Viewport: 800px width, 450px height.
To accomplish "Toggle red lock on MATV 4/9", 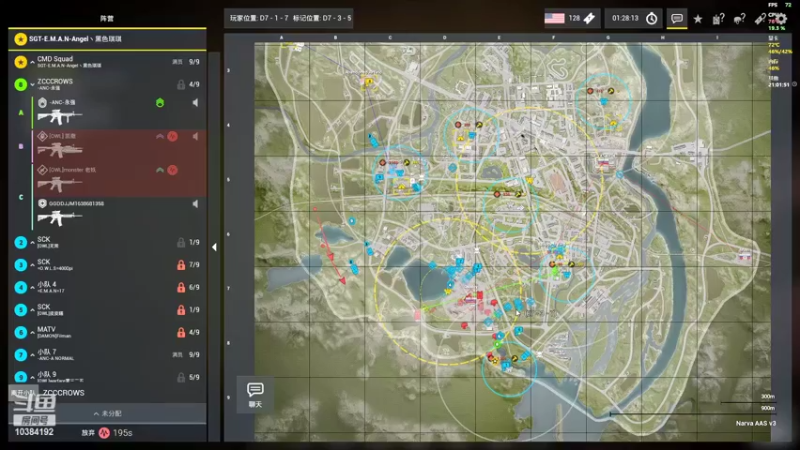I will point(181,332).
